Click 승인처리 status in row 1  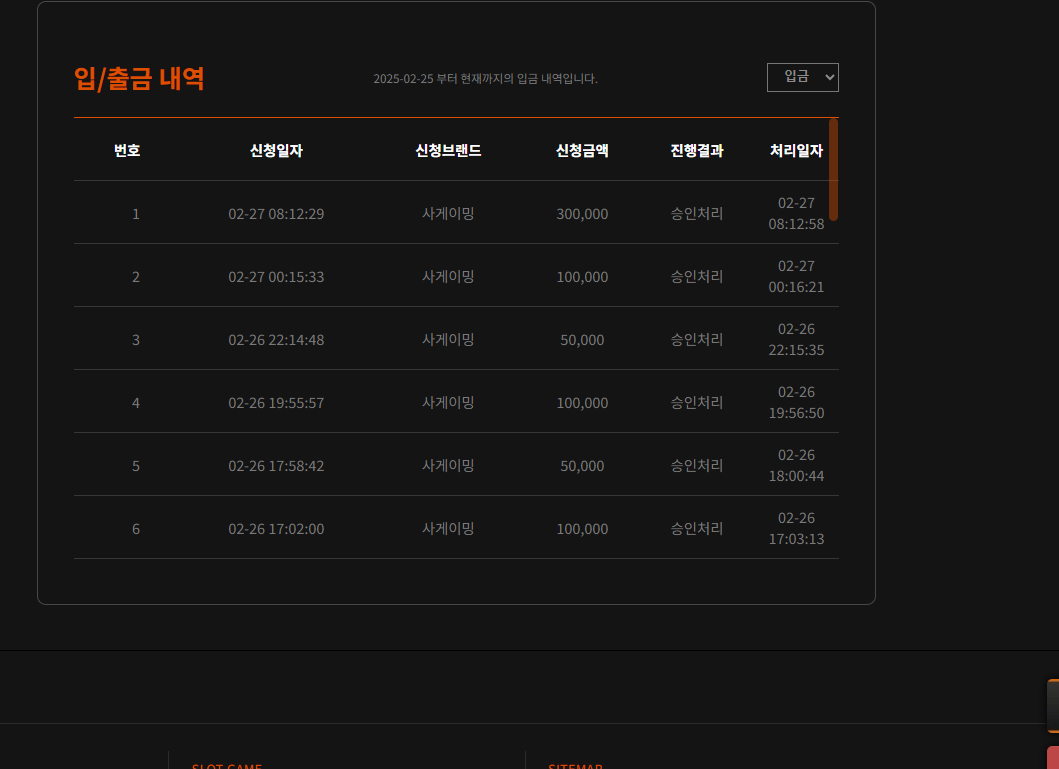click(697, 214)
